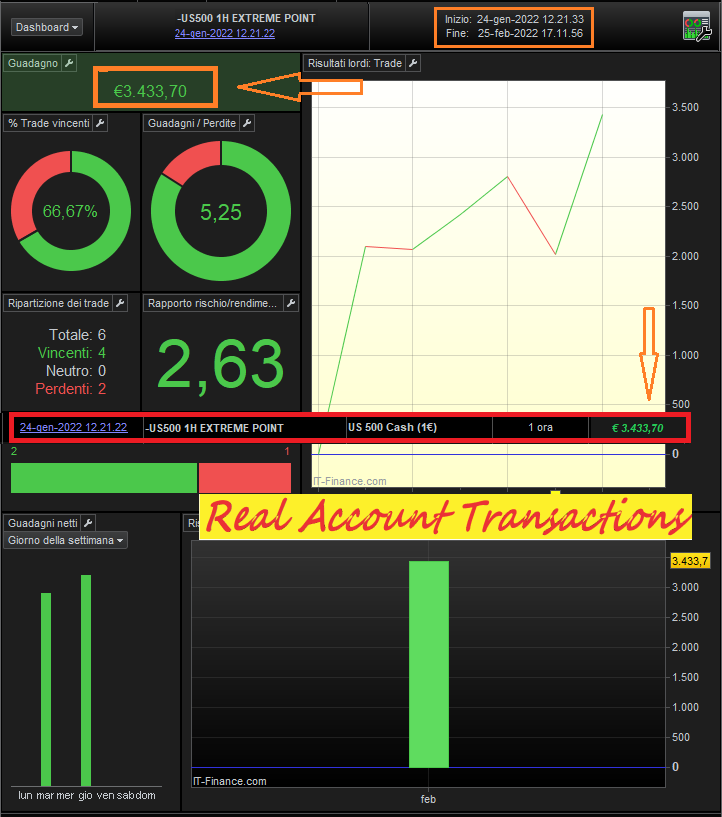Click the wrench icon beside Guadagni / Perdite
Screen dimensions: 722x817
[247, 123]
